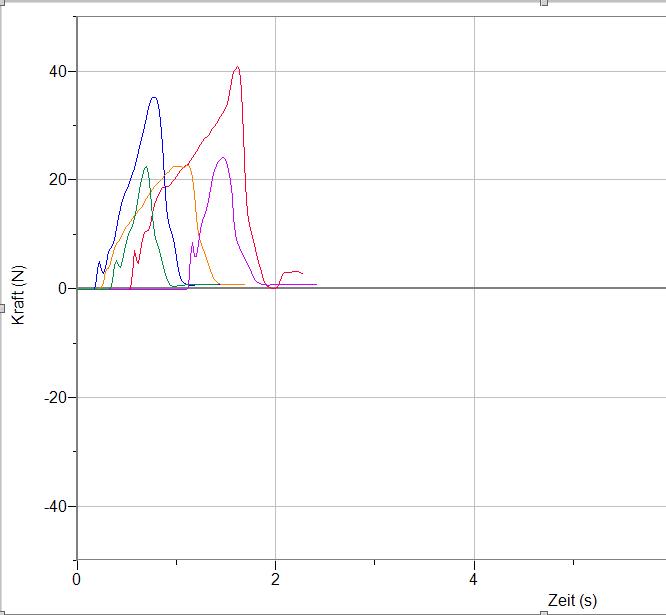Click the bottom edge resize handle
Viewport: 666px width, 615px height.
point(543,611)
